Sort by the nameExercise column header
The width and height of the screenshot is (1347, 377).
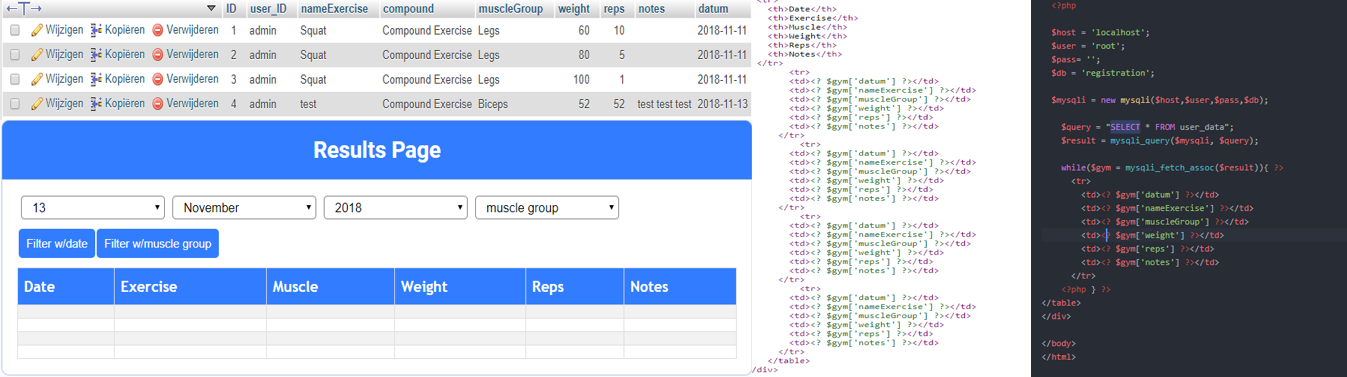point(334,8)
